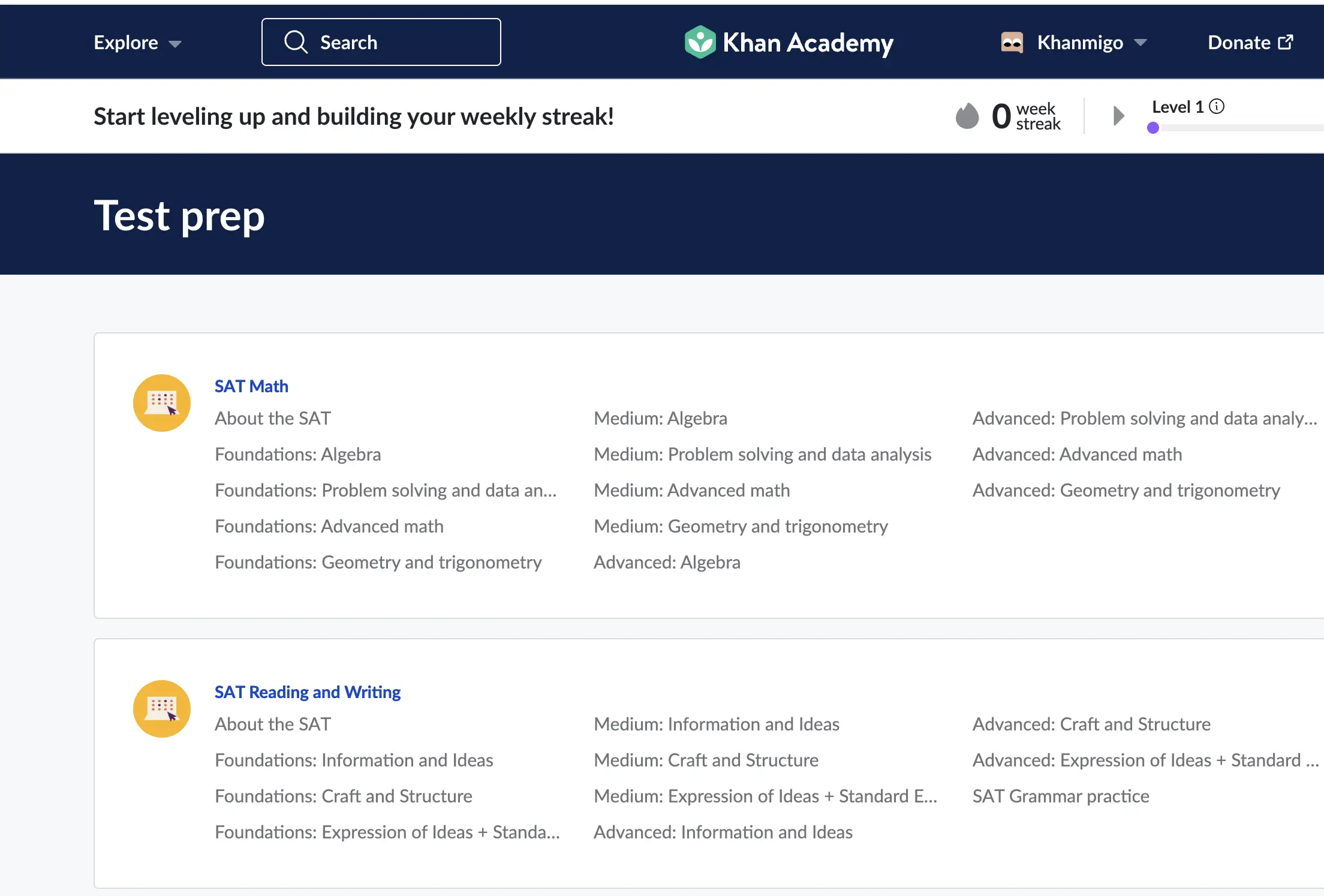Open SAT Reading and Writing course link
Viewport: 1324px width, 896px height.
307,692
